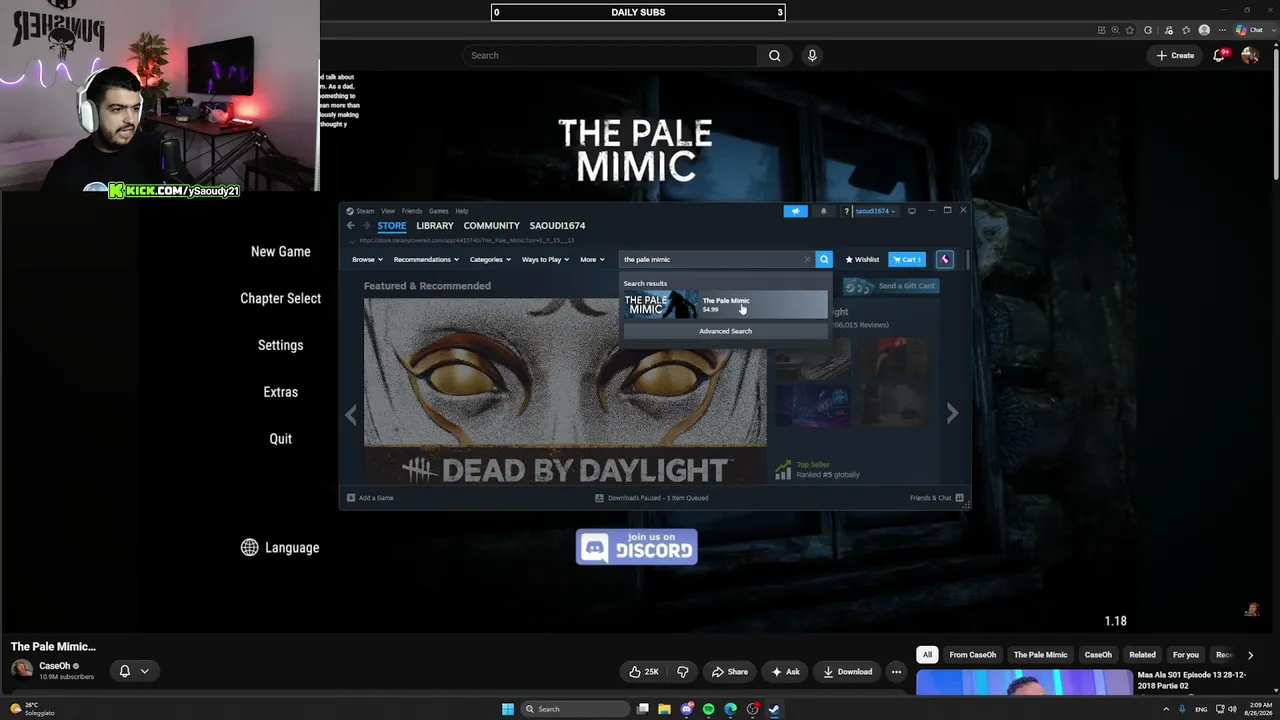Select the Related filter chip
The image size is (1280, 720).
[1142, 655]
